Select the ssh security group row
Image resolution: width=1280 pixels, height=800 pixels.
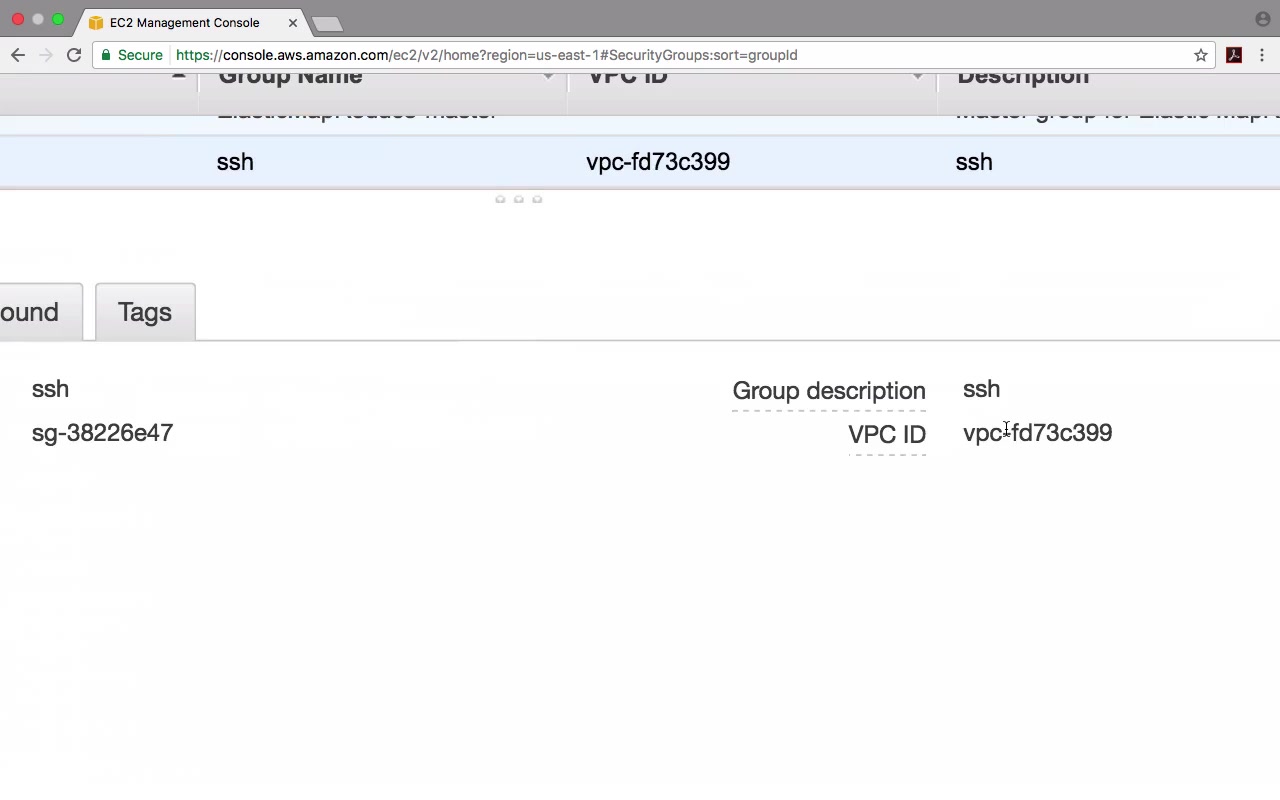640,162
